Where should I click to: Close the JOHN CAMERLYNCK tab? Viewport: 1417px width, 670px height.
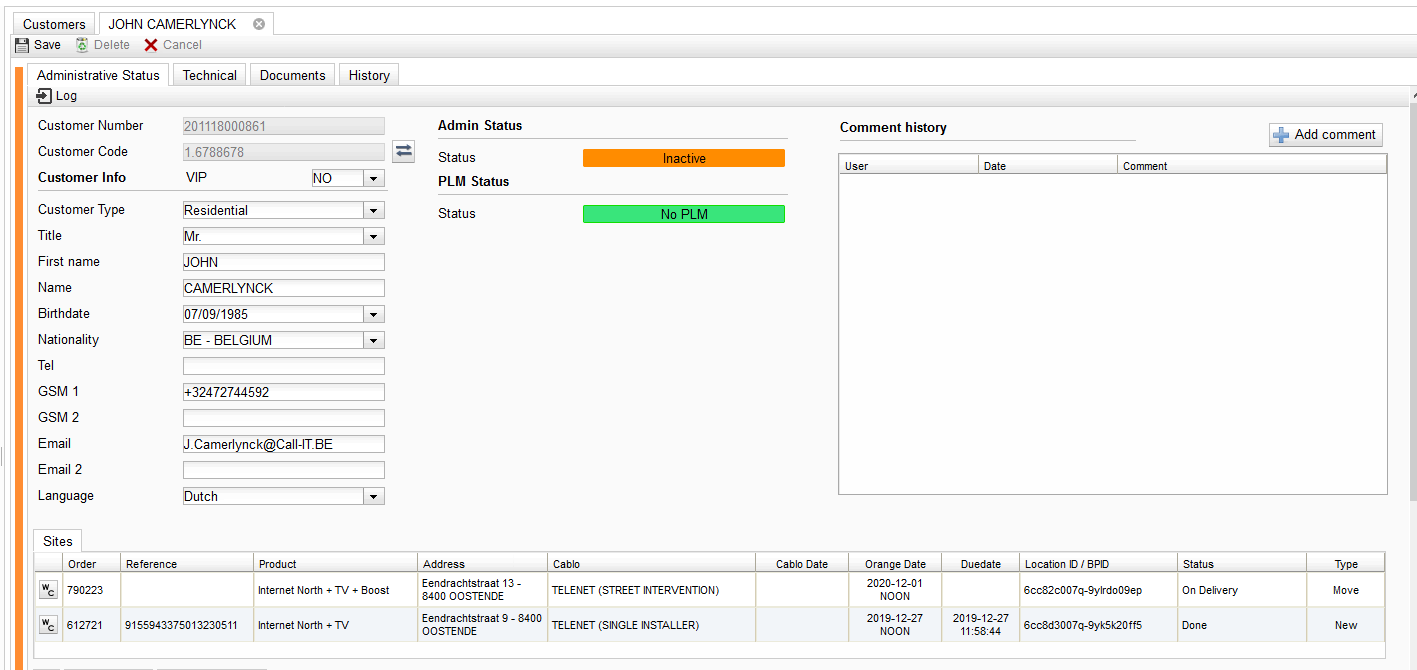pyautogui.click(x=259, y=24)
